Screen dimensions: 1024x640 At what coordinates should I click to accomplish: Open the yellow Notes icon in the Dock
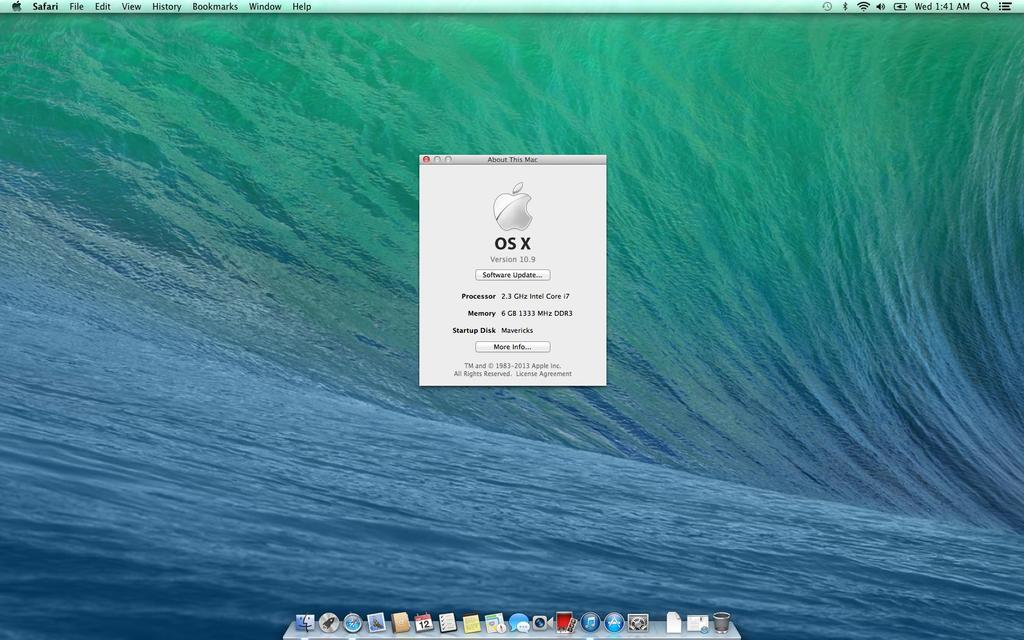tap(471, 622)
